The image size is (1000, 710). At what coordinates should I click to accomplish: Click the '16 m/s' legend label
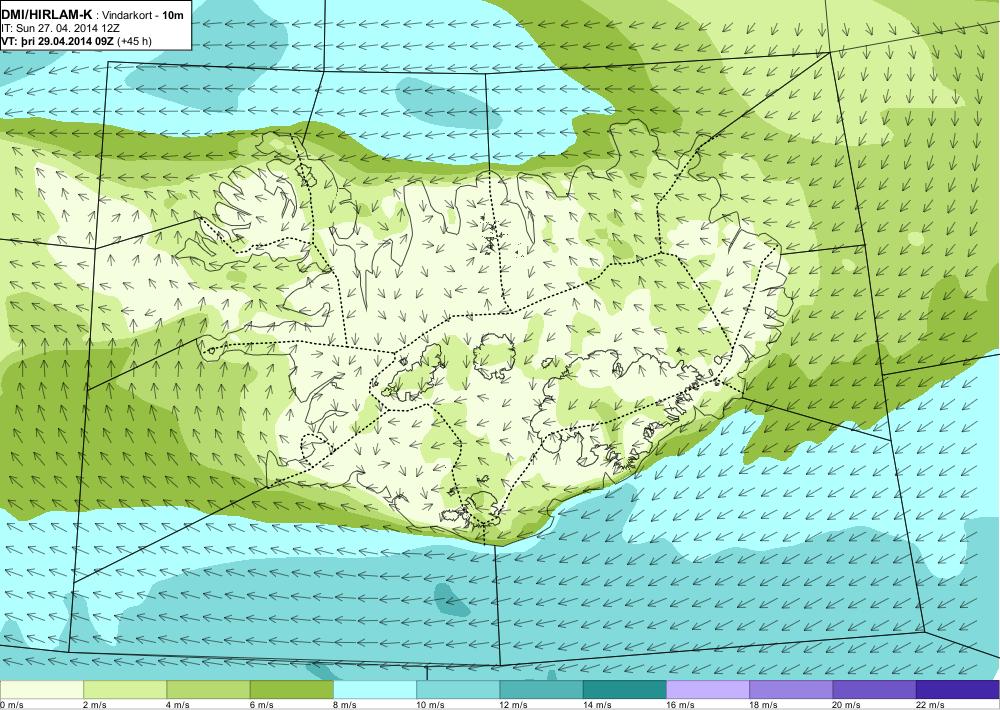coord(680,705)
